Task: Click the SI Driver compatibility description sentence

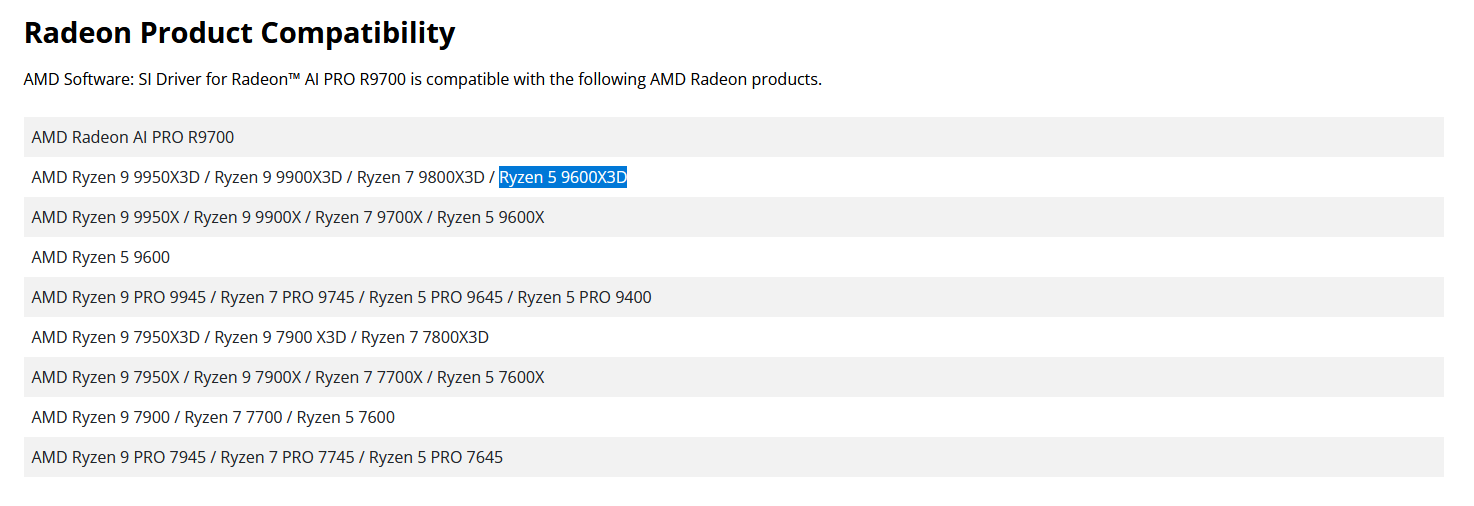Action: (422, 80)
